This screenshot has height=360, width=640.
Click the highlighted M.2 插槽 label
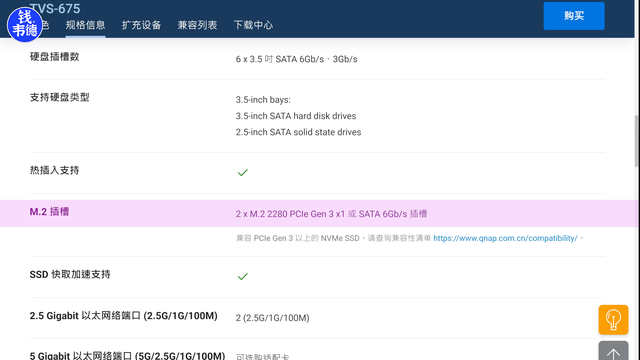49,212
